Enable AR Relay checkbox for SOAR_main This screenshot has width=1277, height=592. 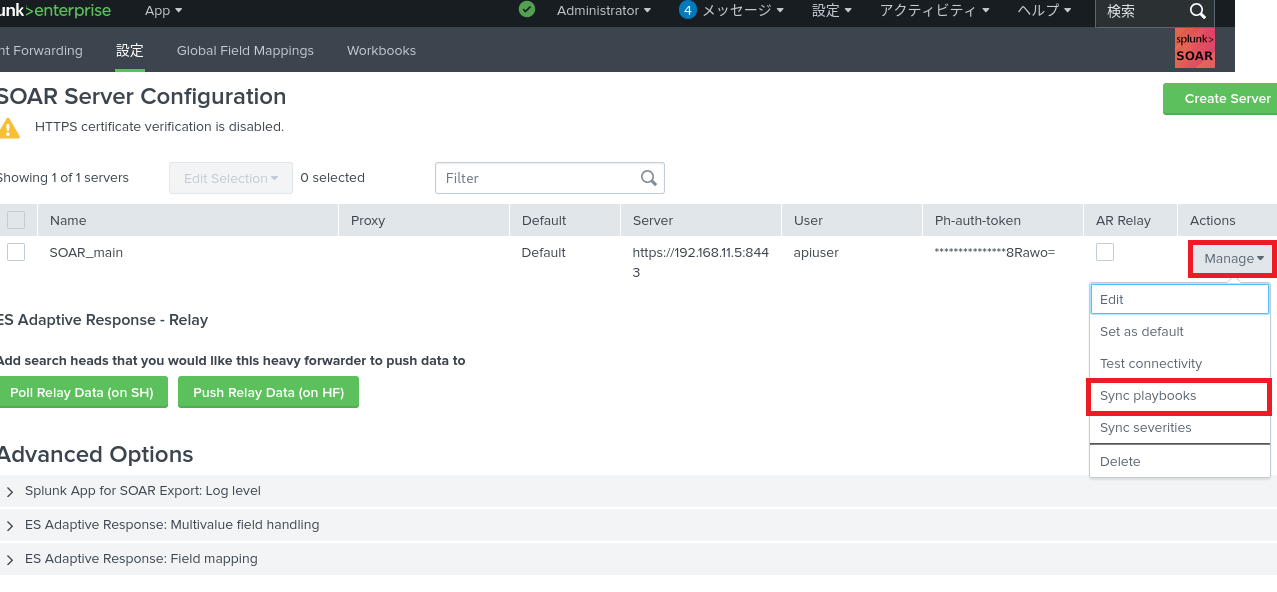pyautogui.click(x=1104, y=252)
